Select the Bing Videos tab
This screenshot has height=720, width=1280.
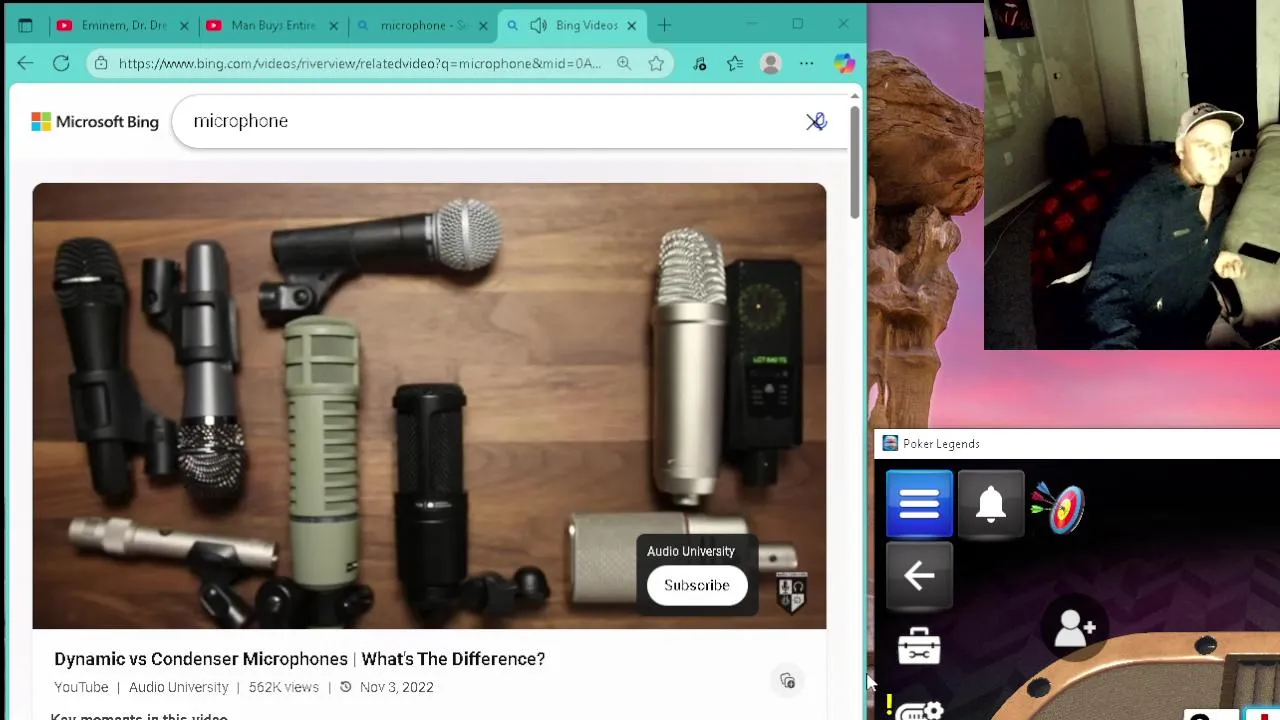[573, 25]
